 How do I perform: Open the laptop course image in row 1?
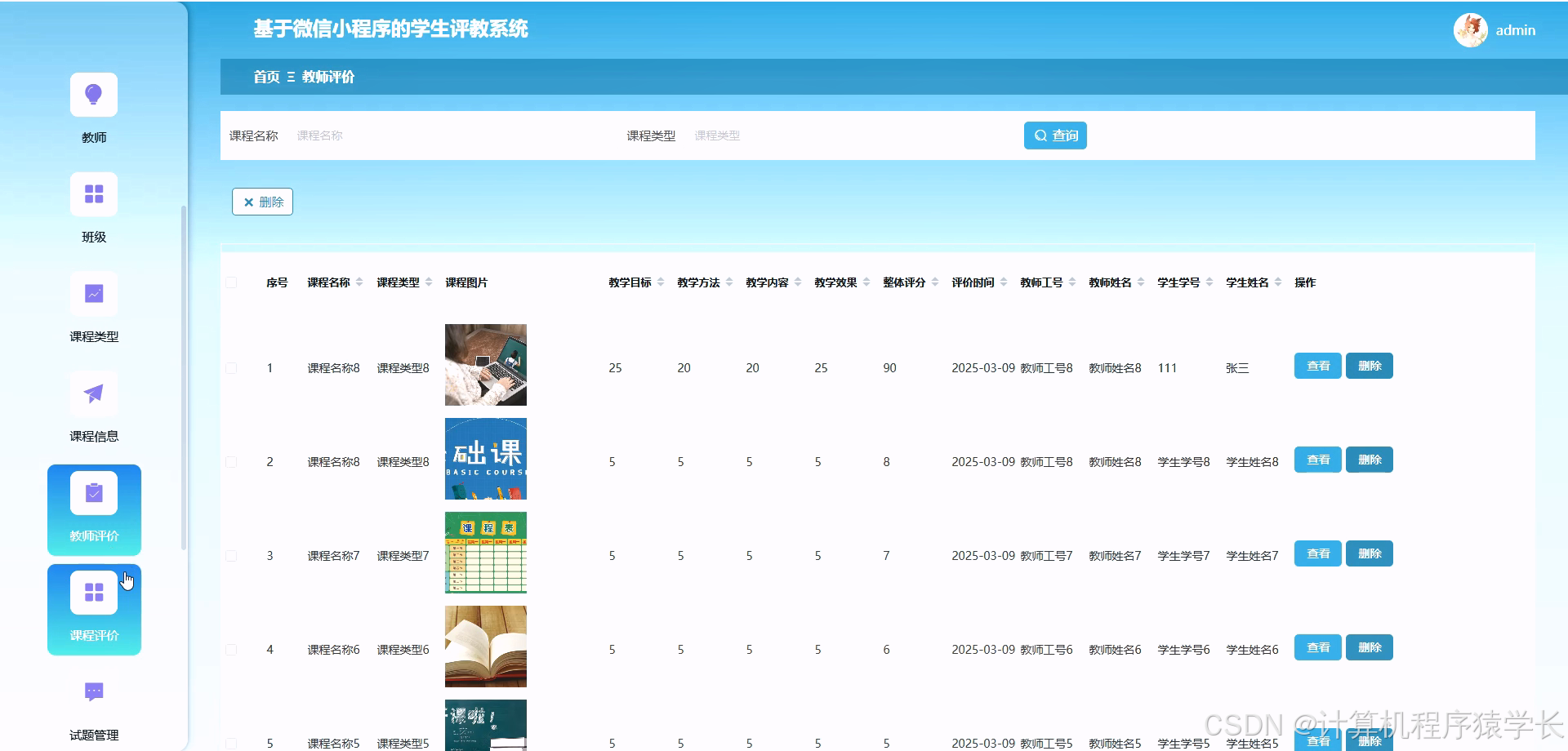pos(486,365)
